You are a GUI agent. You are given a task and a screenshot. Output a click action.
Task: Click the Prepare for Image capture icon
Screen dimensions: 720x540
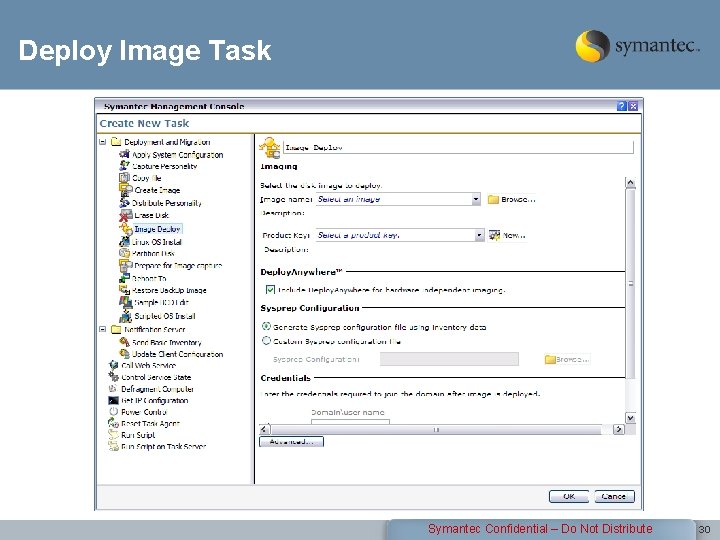(126, 265)
